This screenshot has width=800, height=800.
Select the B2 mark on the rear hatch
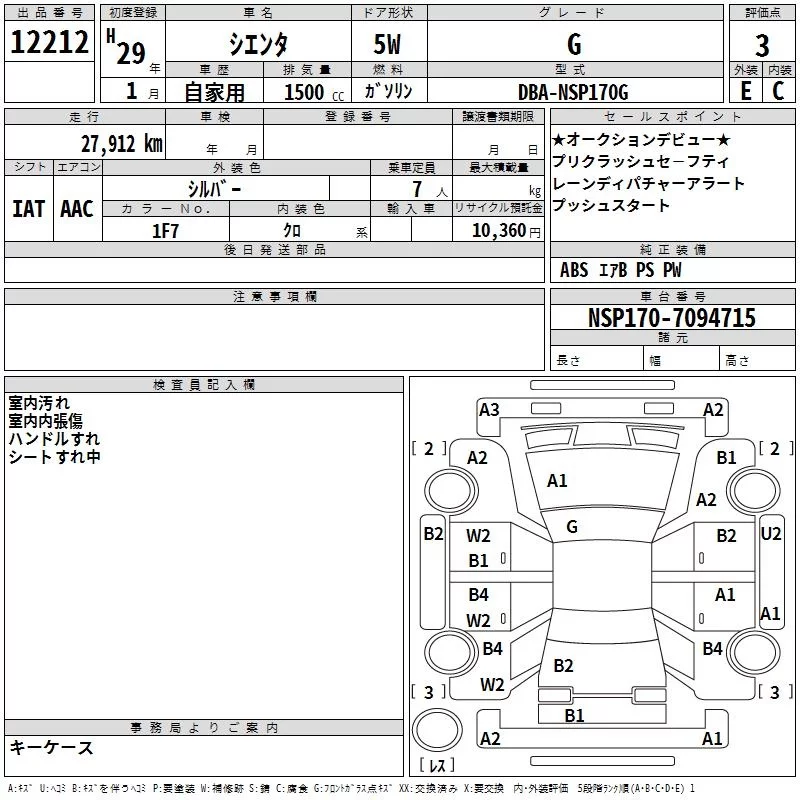563,666
